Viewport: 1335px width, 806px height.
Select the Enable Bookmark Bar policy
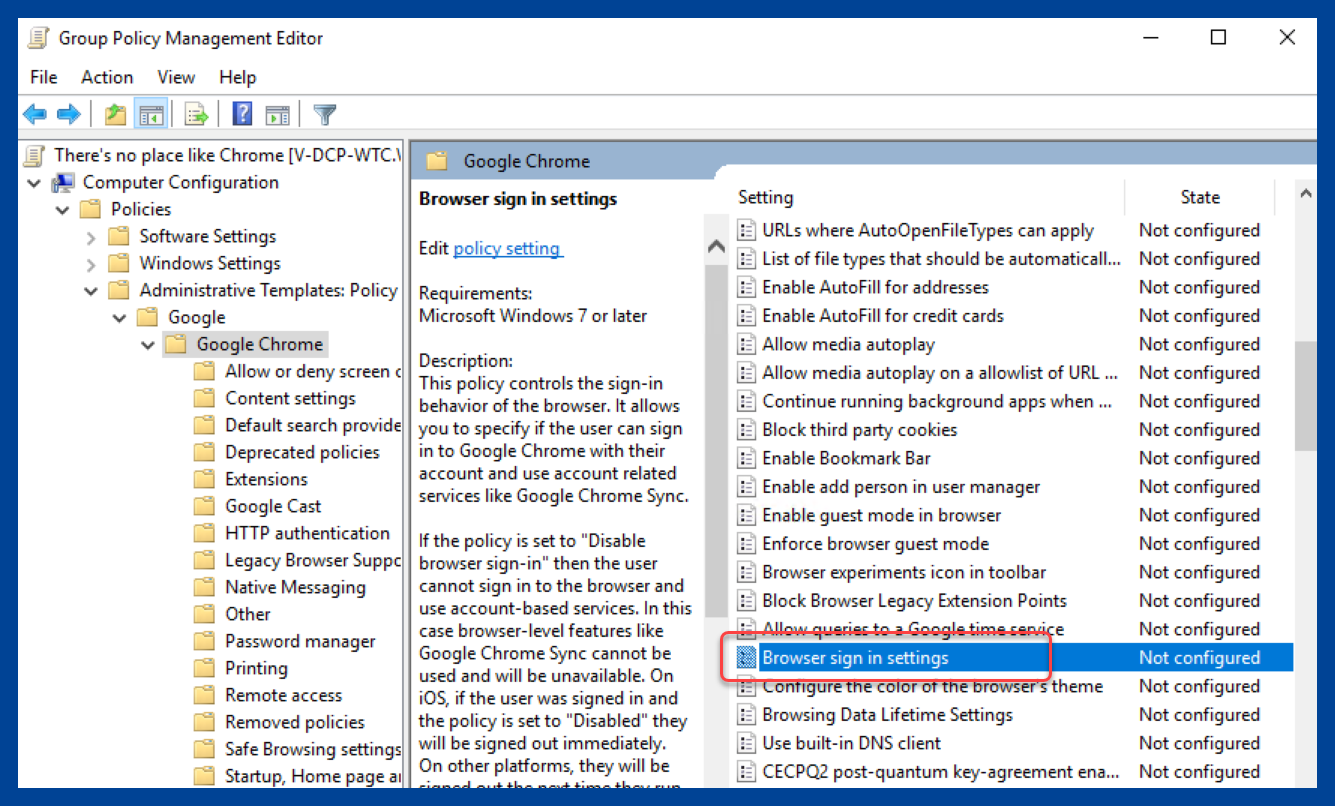point(846,457)
